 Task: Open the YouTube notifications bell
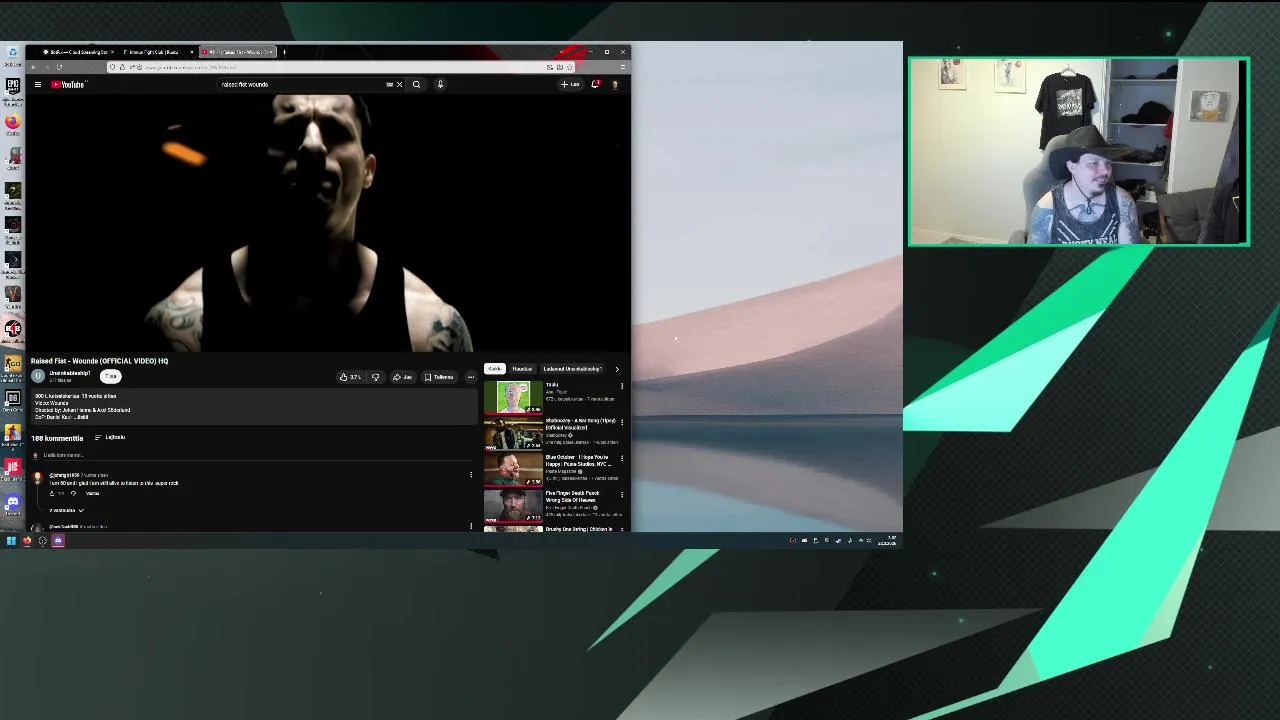[595, 84]
